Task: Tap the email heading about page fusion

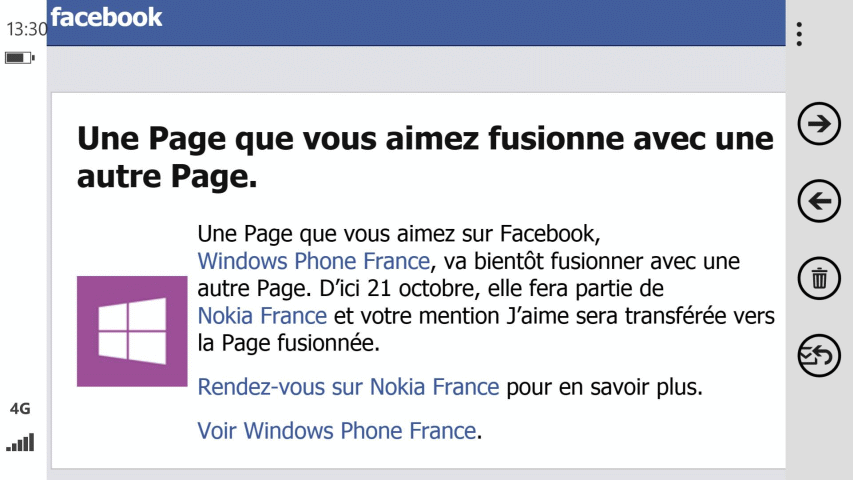Action: coord(425,157)
